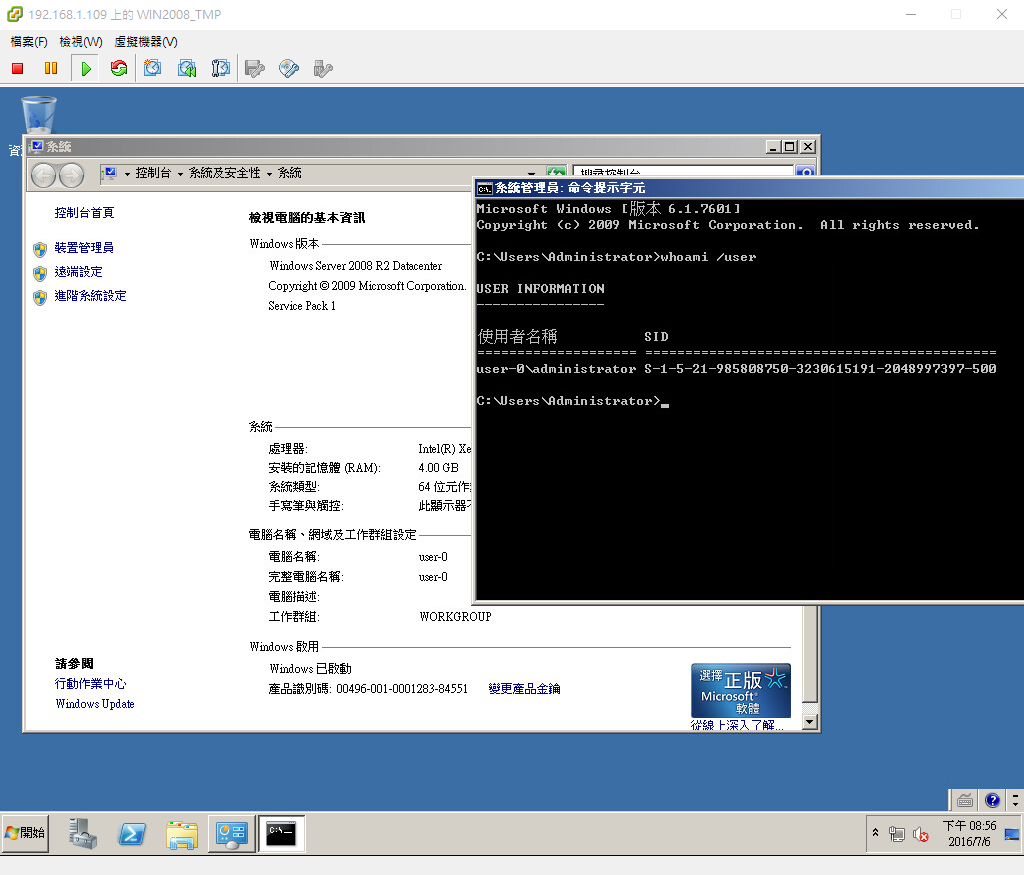
Task: Connect USB device toolbar icon
Action: point(323,69)
